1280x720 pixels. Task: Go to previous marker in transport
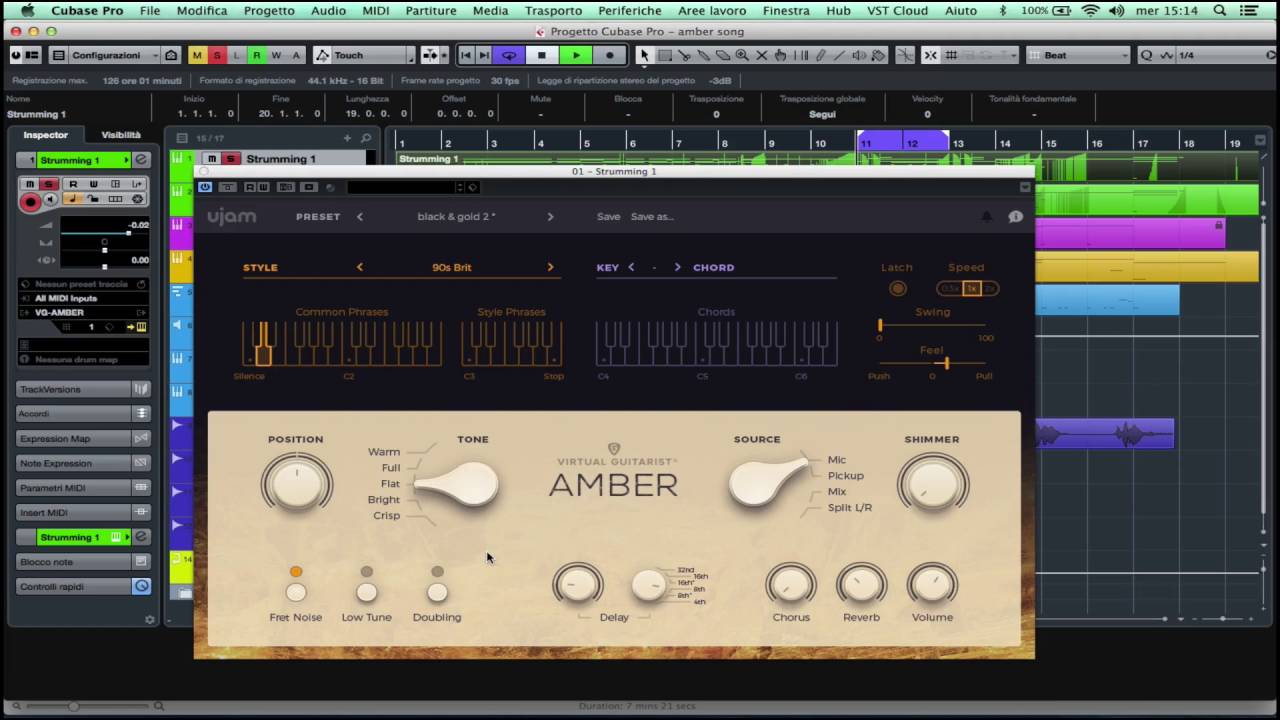click(466, 55)
